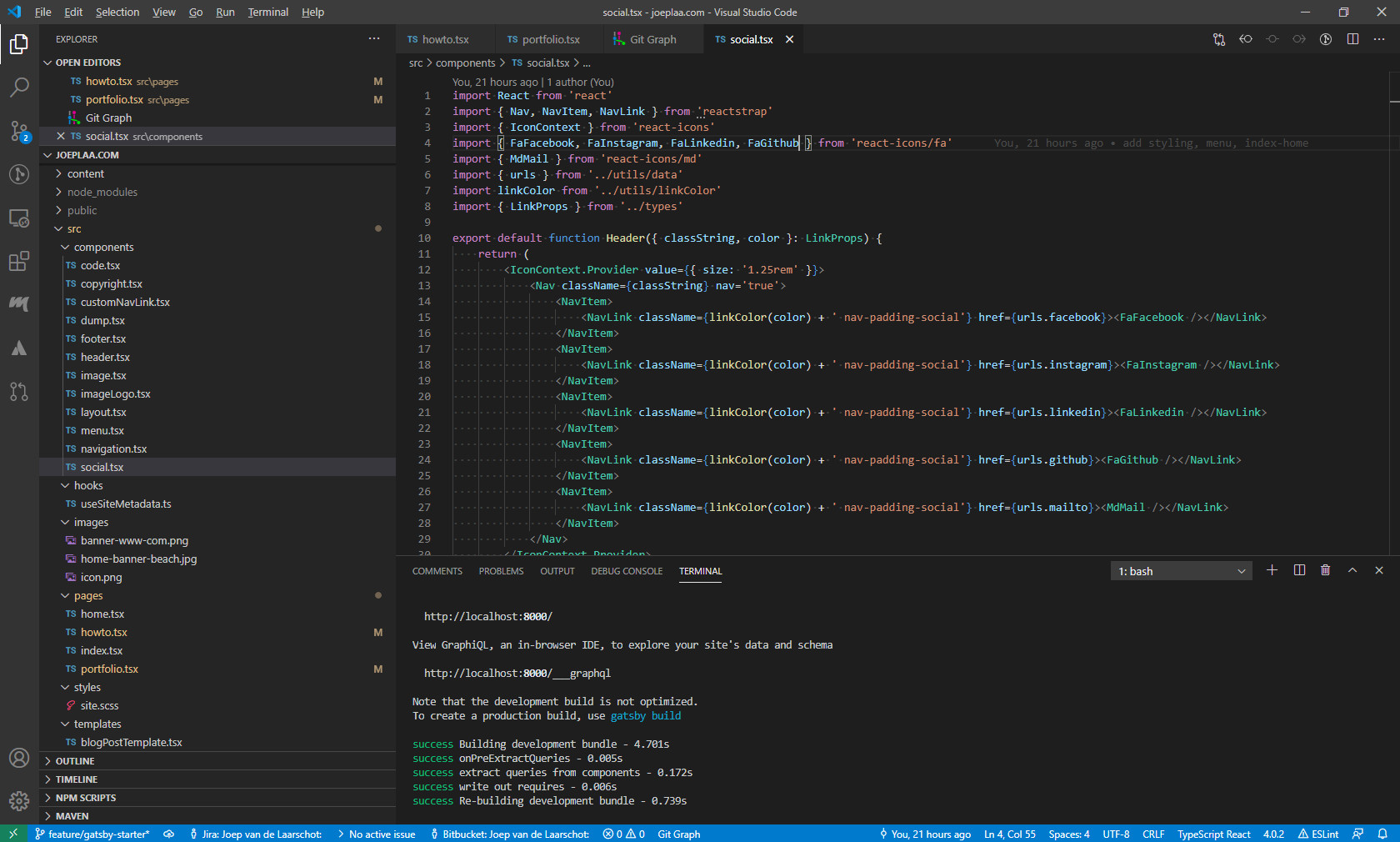
Task: Open Run and Debug view
Action: coord(19,174)
